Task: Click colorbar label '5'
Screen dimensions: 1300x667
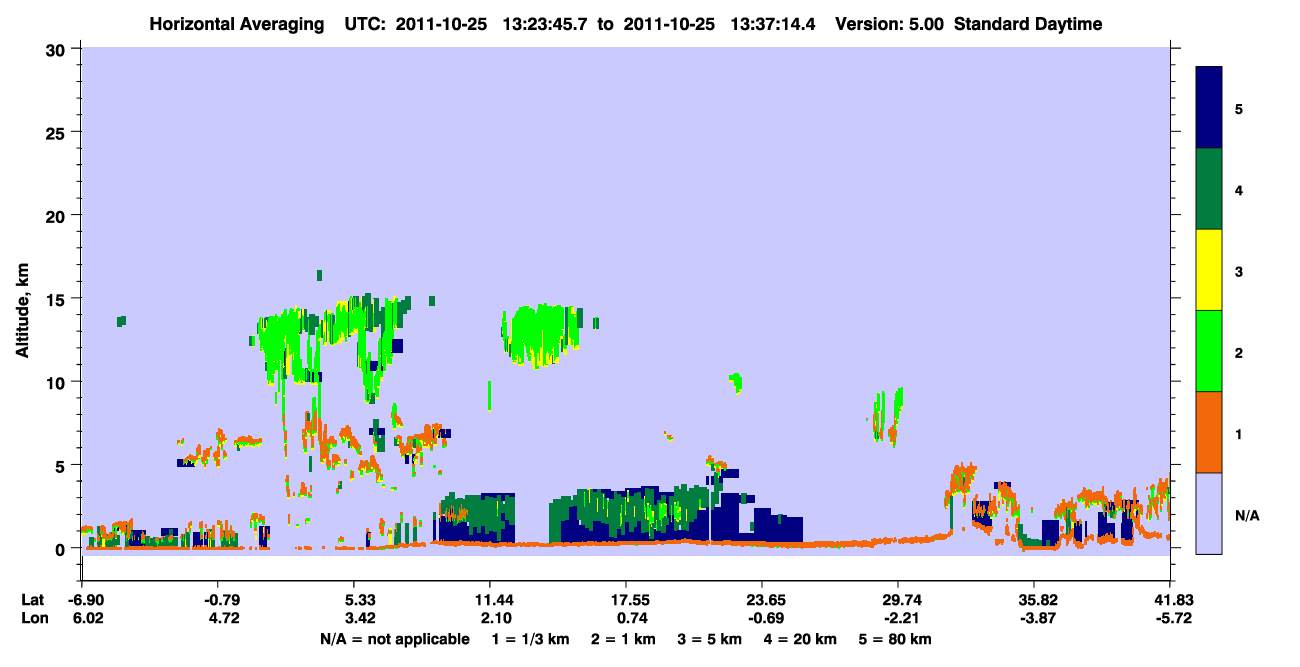Action: tap(1239, 108)
